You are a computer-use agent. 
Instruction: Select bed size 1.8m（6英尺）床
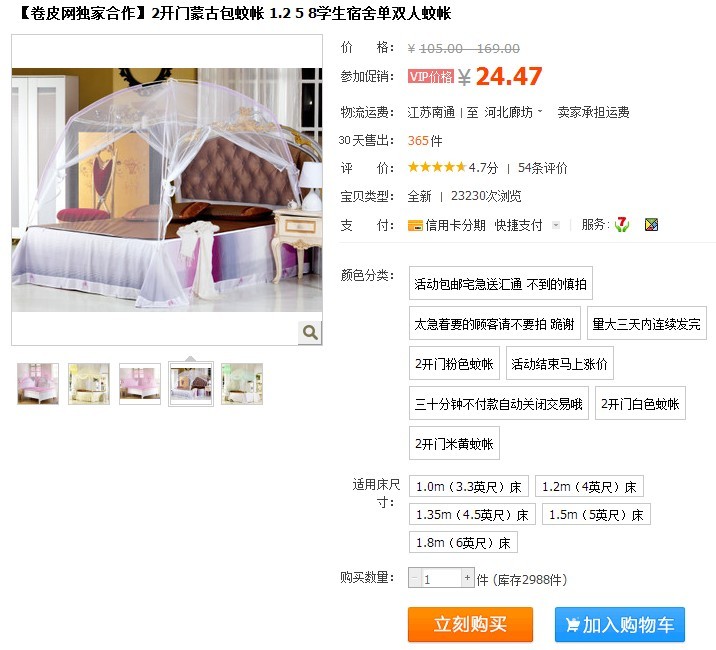tap(463, 542)
